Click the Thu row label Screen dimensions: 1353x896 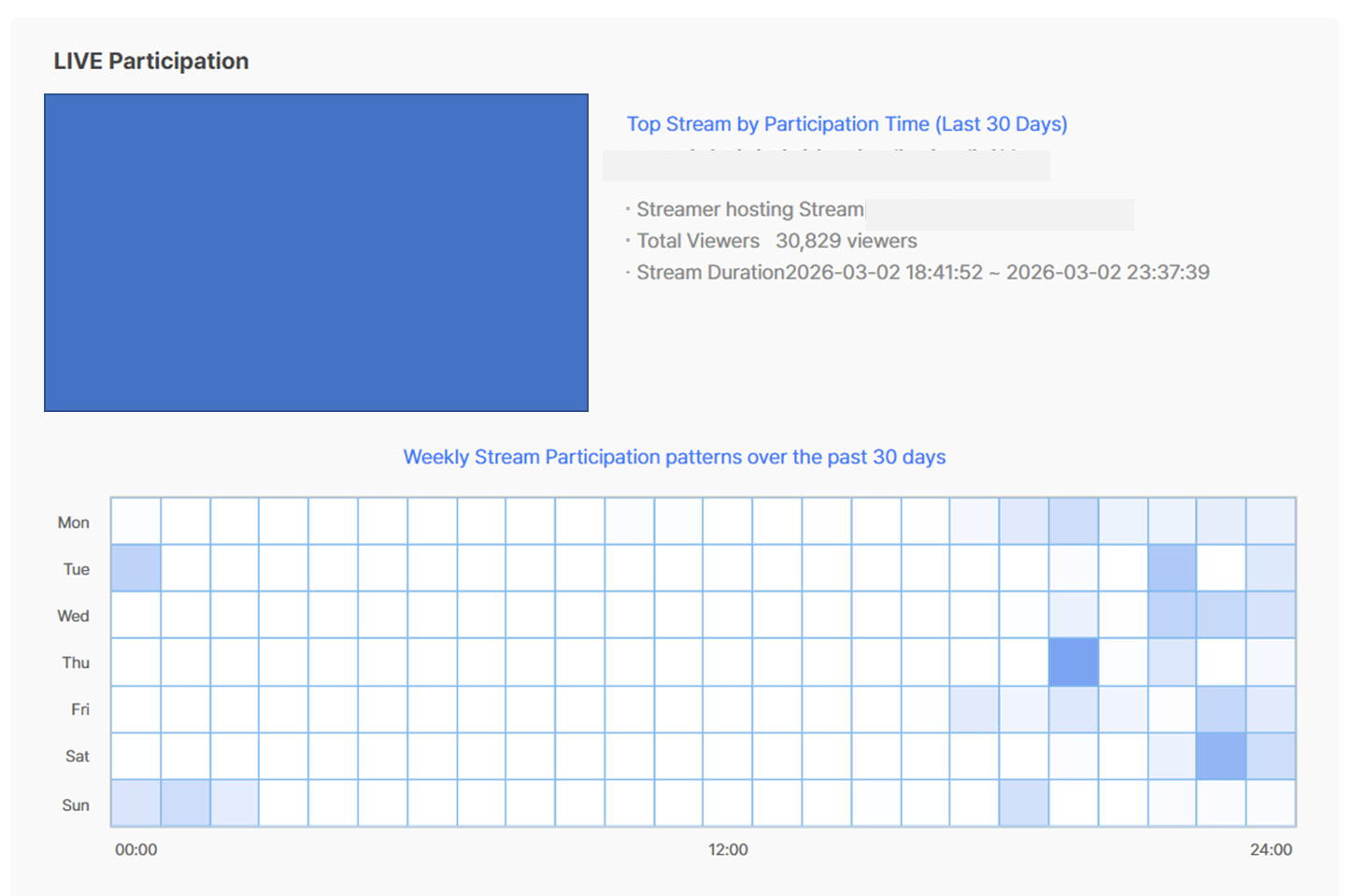coord(76,663)
